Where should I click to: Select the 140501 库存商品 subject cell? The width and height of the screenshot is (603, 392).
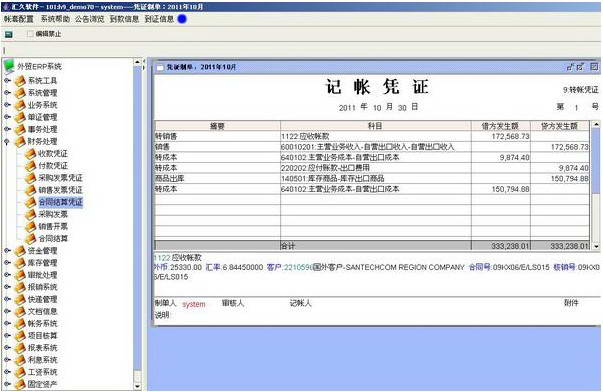[x=376, y=178]
